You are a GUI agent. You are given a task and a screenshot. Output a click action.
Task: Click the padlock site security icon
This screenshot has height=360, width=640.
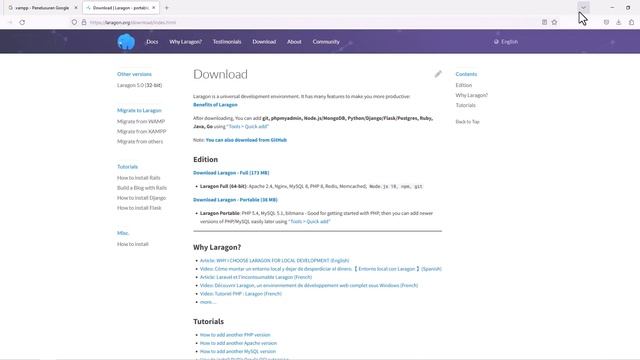click(84, 22)
